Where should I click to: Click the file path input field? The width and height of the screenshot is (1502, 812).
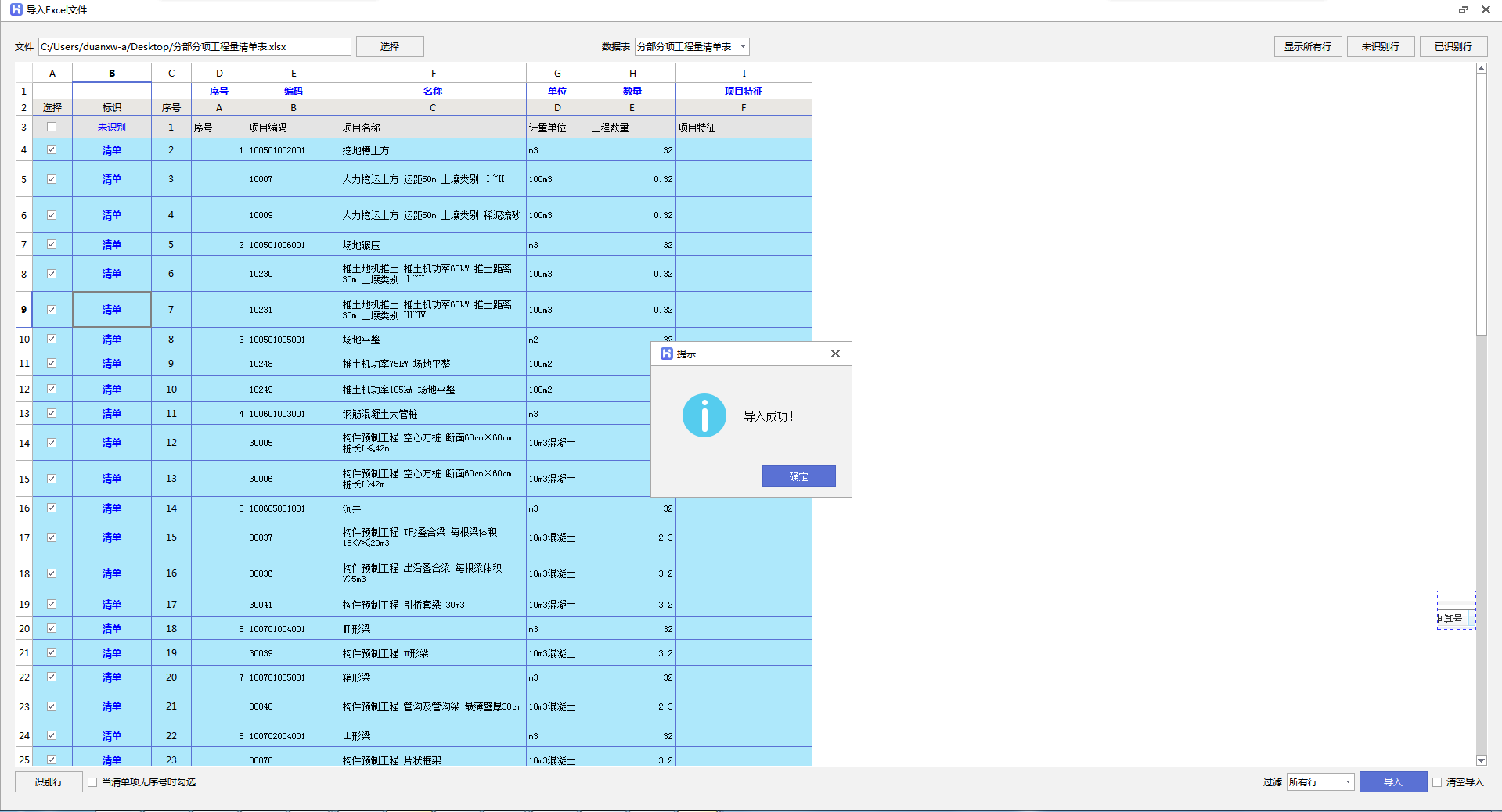click(194, 47)
